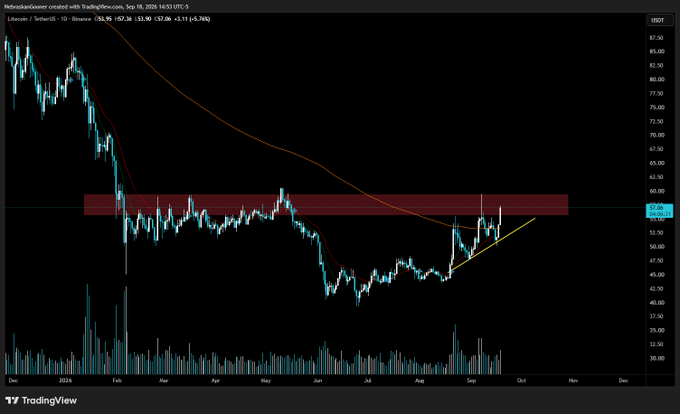Click the Dec label at time axis start
This screenshot has width=680, height=414.
[x=13, y=381]
